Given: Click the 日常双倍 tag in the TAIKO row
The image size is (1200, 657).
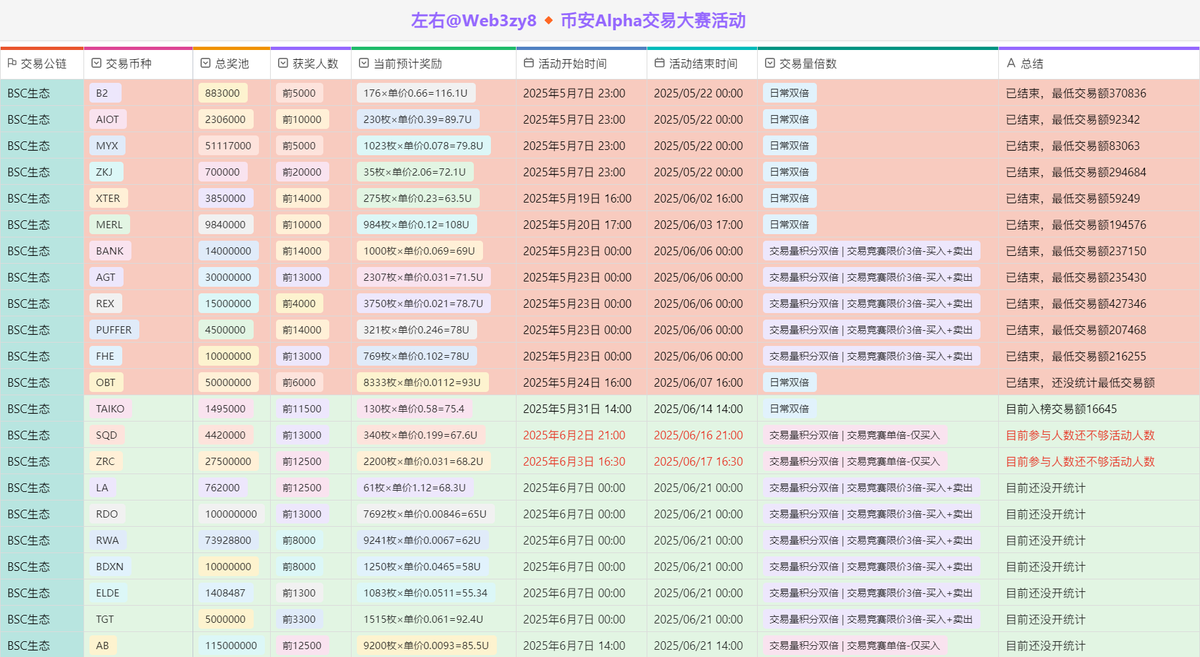Looking at the screenshot, I should [x=789, y=409].
